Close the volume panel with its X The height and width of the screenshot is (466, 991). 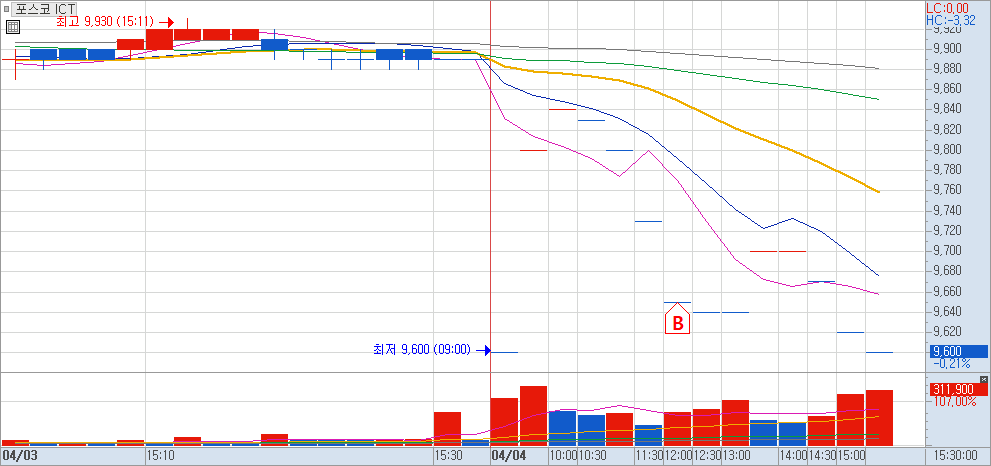tap(983, 379)
